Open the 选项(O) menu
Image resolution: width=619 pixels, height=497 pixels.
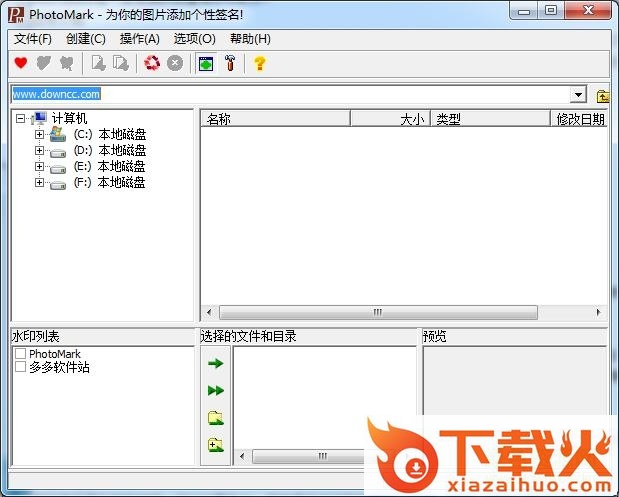[195, 39]
